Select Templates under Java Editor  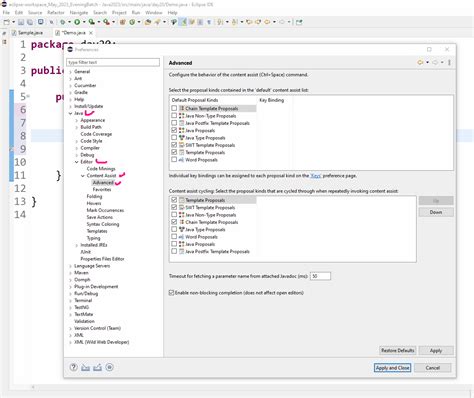coord(97,231)
